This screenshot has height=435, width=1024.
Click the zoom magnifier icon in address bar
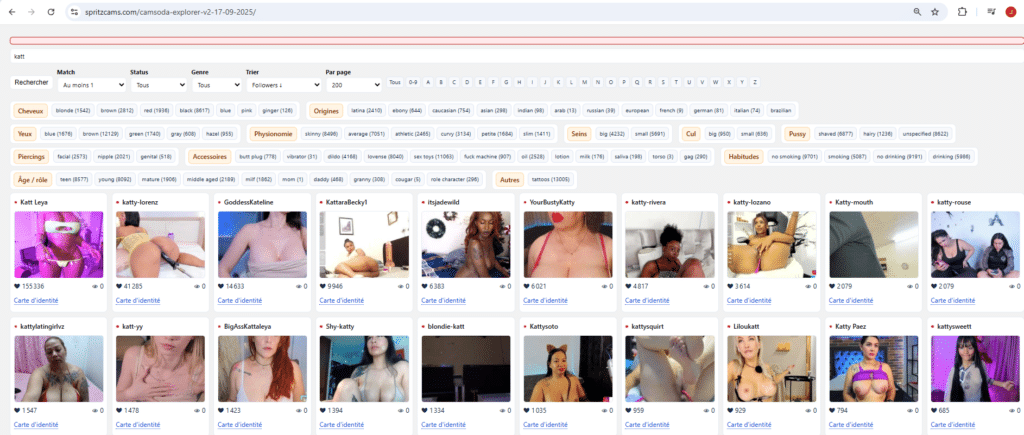pyautogui.click(x=918, y=12)
